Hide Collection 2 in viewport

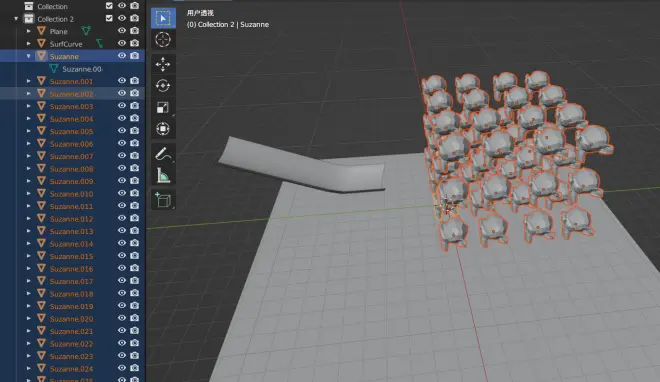pyautogui.click(x=122, y=18)
